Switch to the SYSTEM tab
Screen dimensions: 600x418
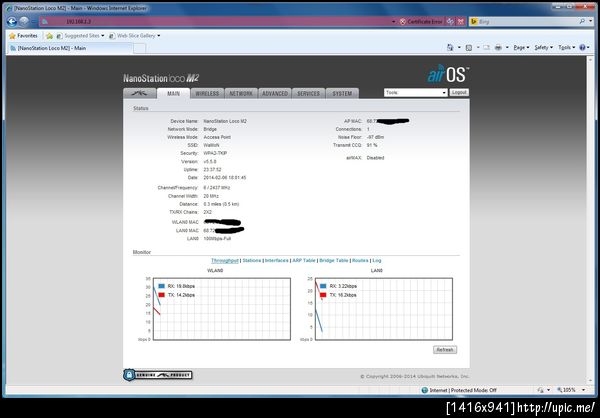pos(342,93)
